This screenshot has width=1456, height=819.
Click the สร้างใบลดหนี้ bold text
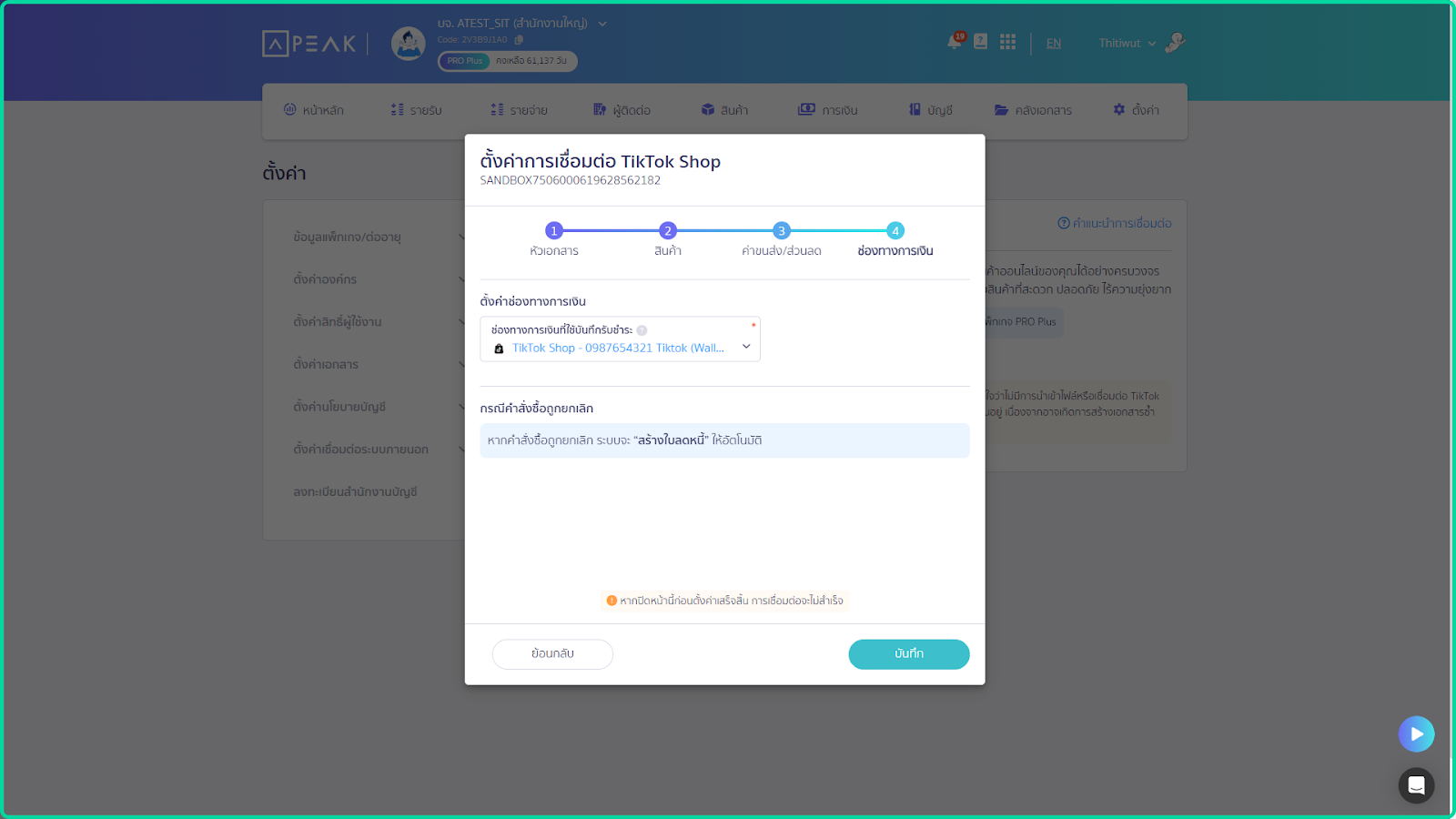[671, 440]
